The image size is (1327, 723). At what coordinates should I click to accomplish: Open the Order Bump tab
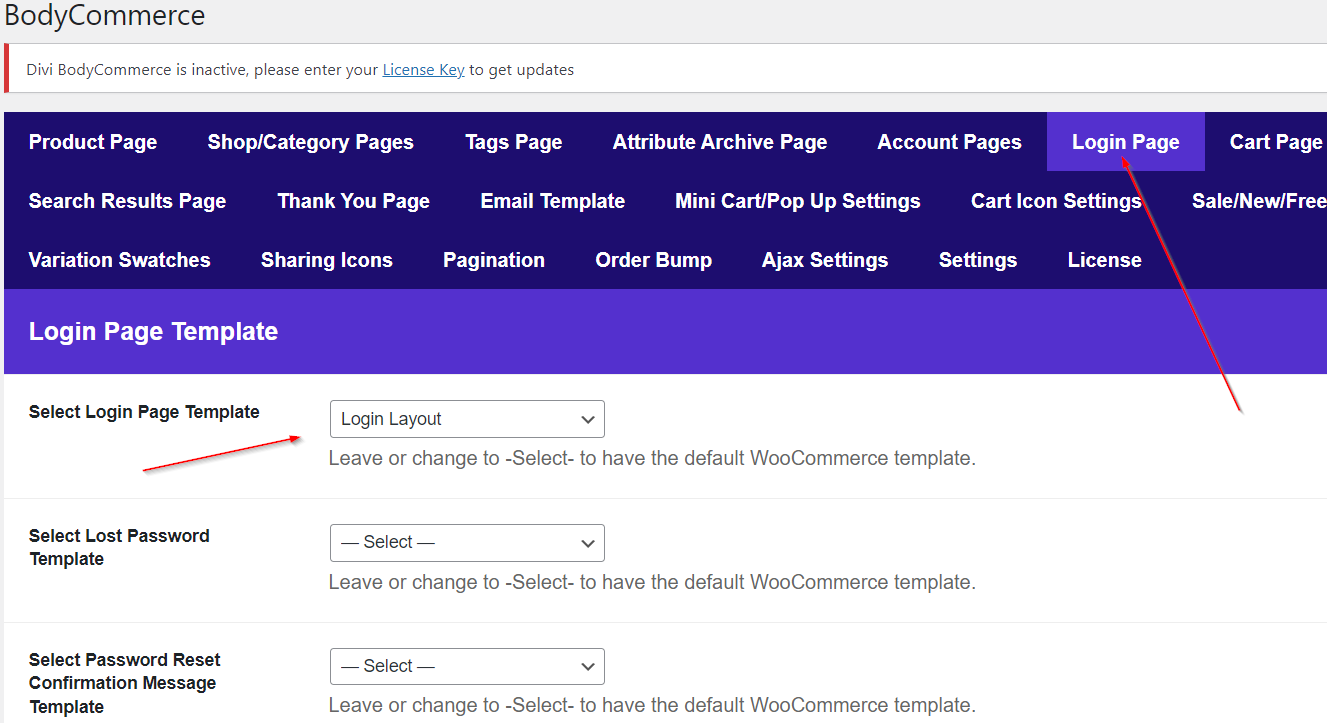coord(653,260)
